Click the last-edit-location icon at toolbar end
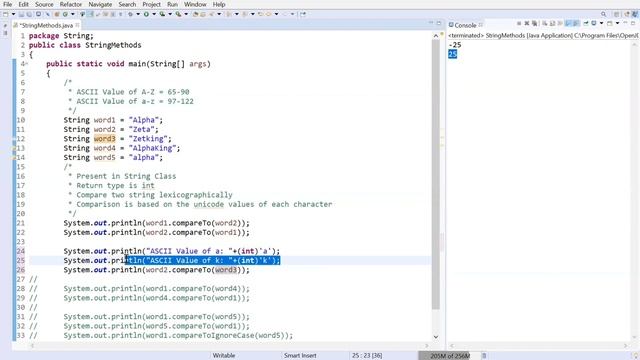 [x=303, y=14]
